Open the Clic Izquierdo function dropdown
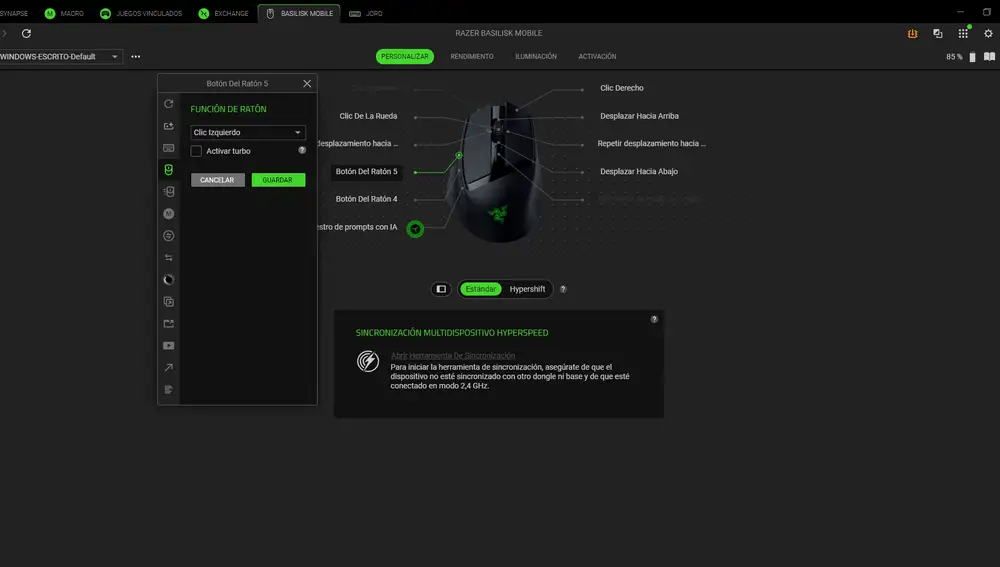1000x567 pixels. (247, 132)
